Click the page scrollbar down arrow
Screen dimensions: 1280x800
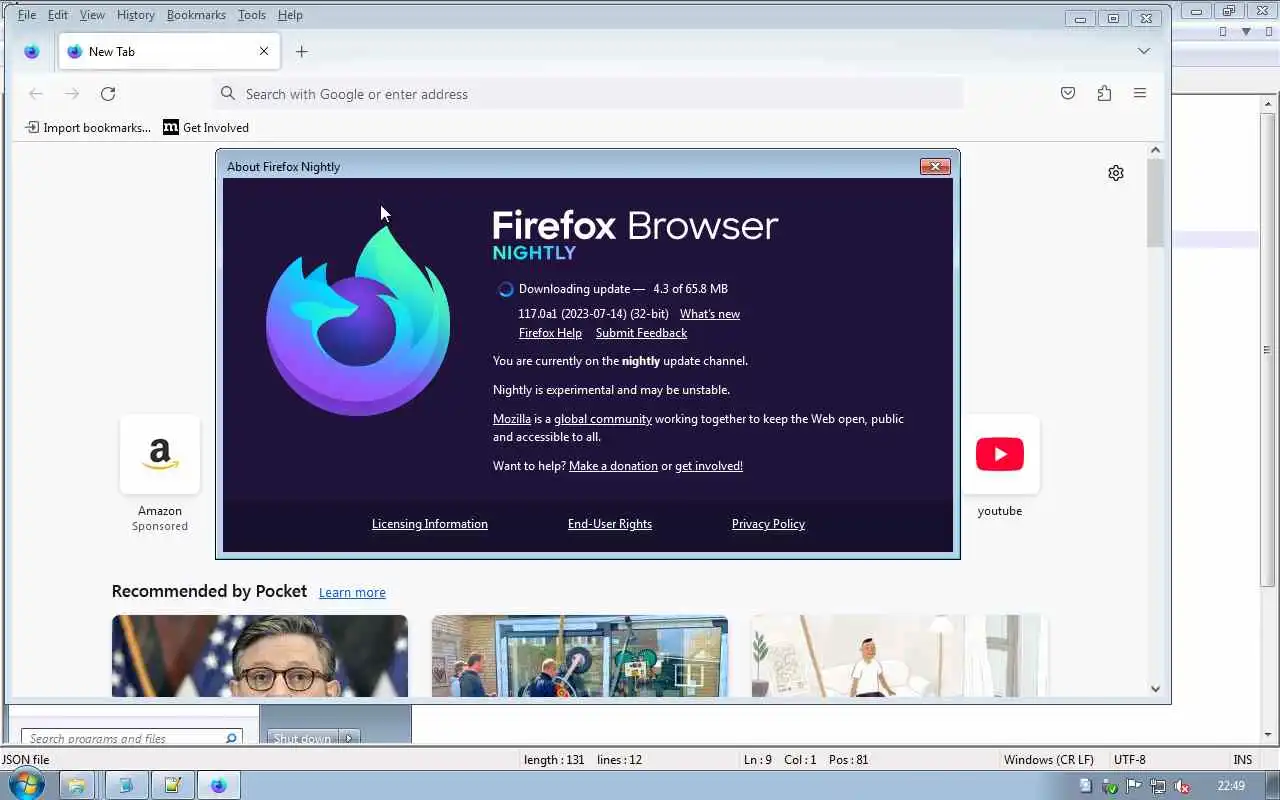click(x=1156, y=689)
